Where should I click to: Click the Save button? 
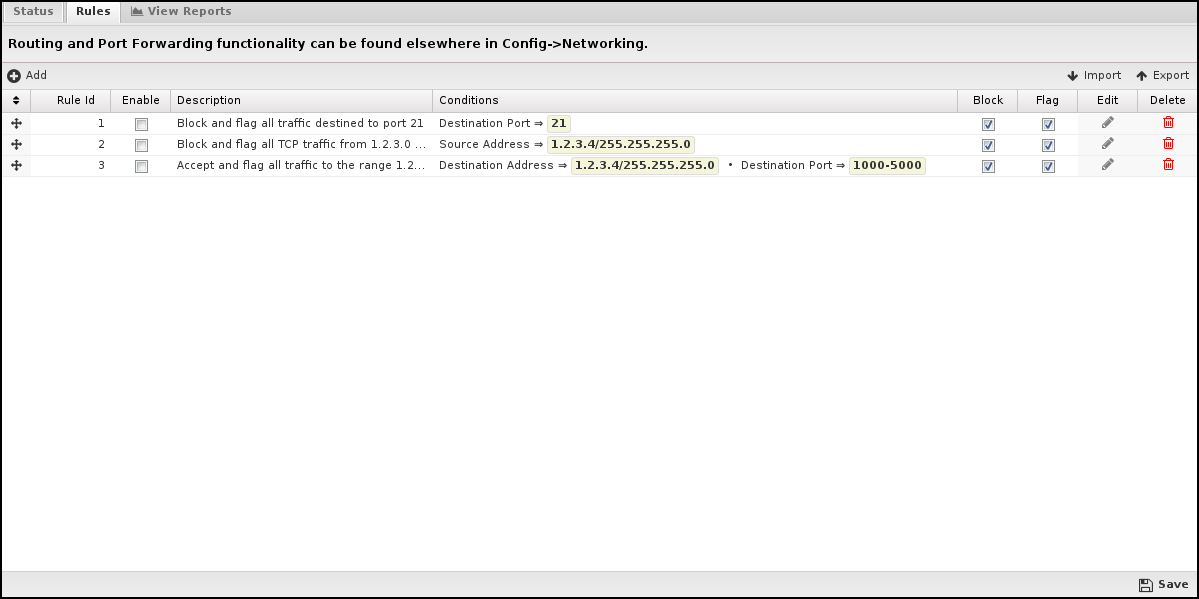tap(1163, 584)
